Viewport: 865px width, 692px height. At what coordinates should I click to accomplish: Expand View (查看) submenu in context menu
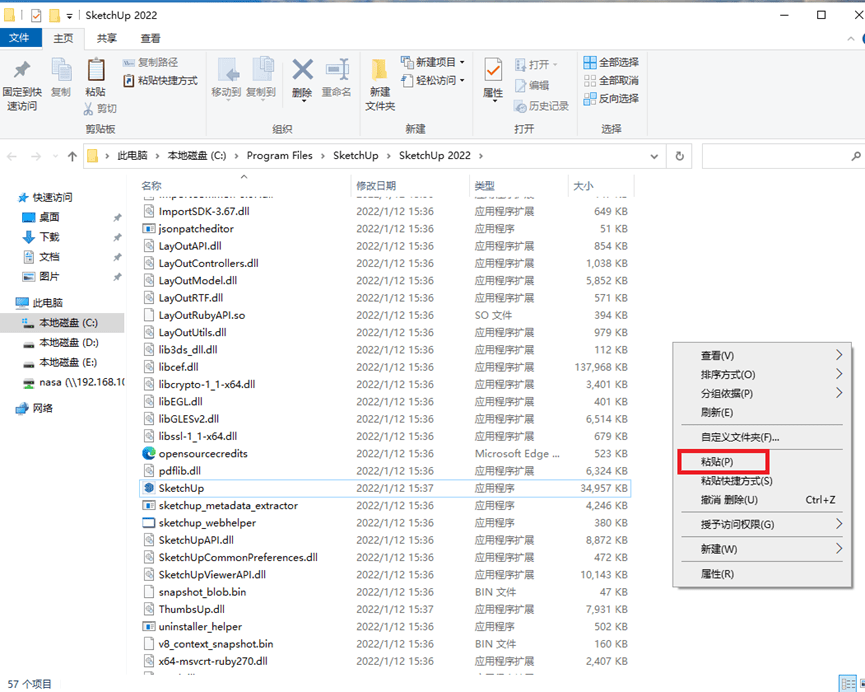(x=762, y=355)
